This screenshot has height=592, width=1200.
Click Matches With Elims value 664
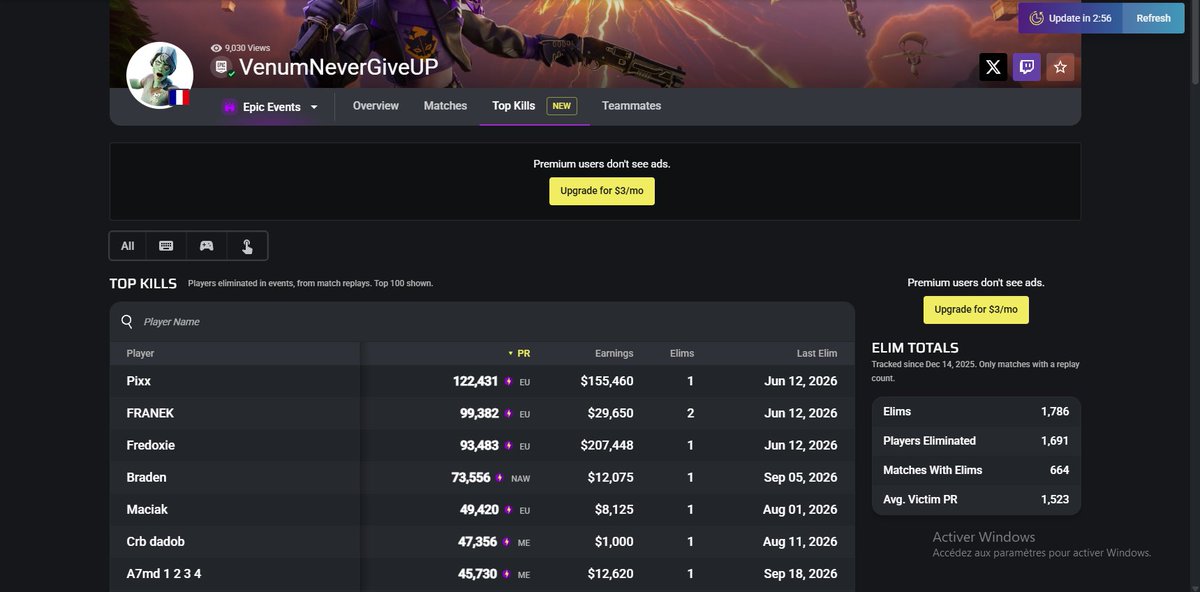(1060, 470)
